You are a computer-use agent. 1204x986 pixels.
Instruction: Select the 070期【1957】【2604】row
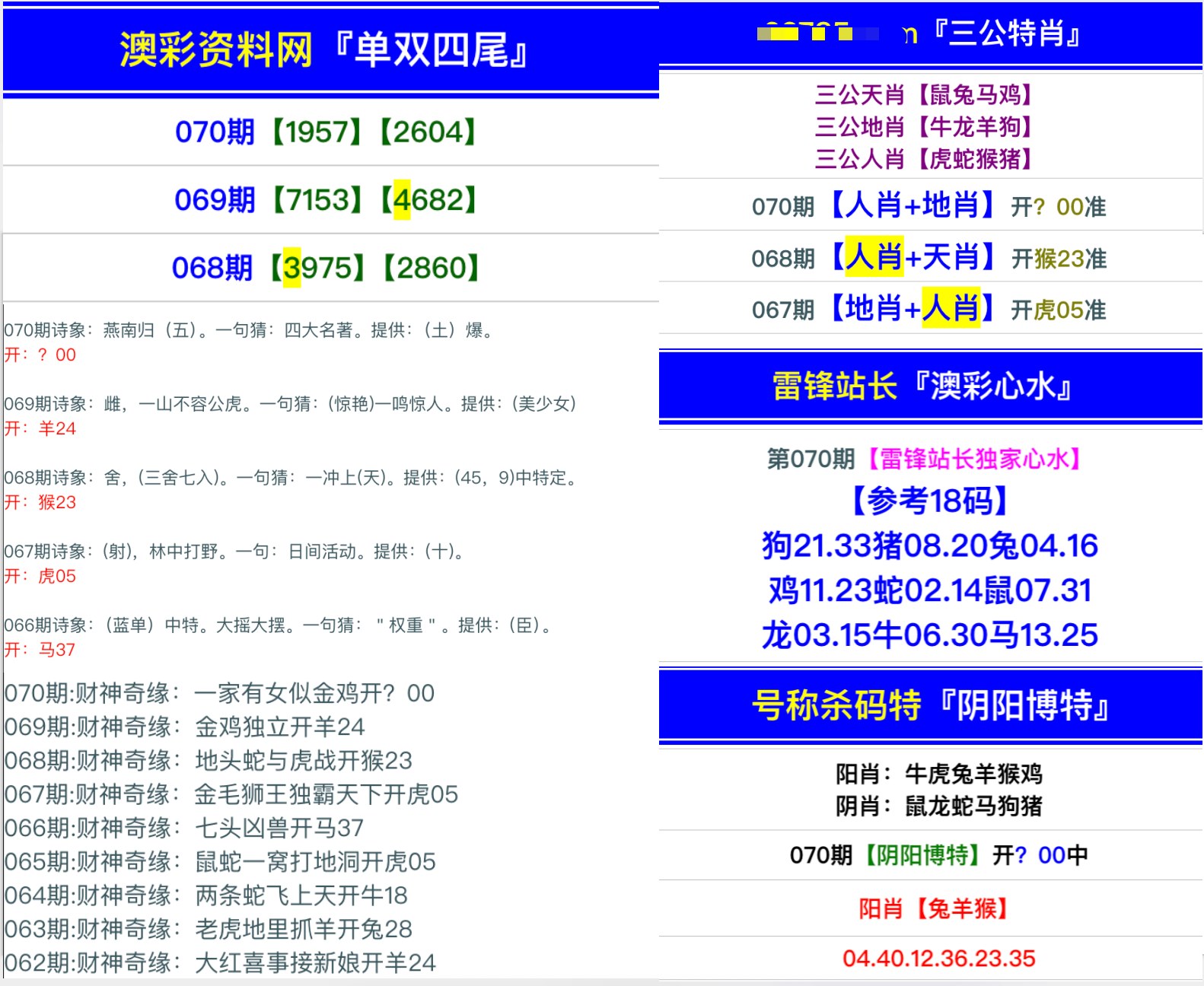point(326,132)
